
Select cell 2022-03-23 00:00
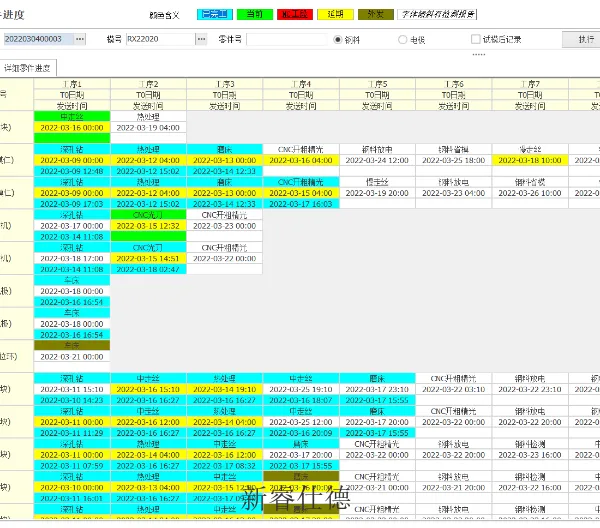[x=225, y=226]
